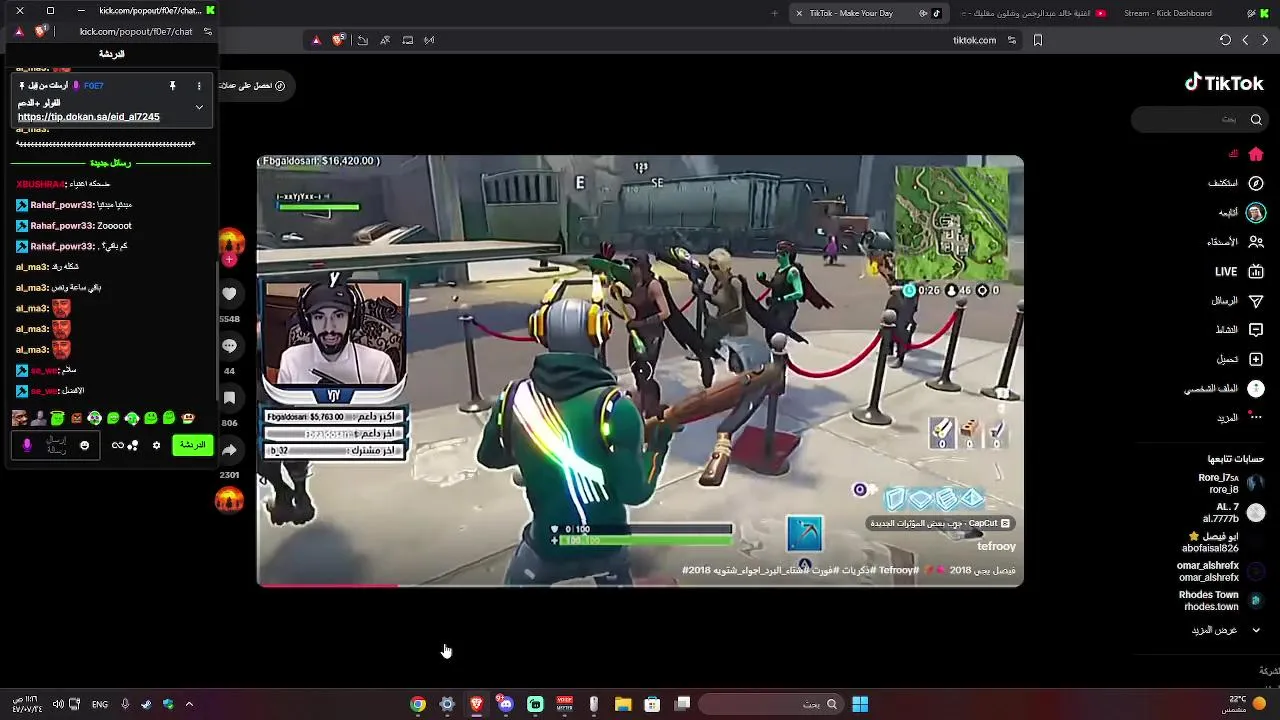Collapse the pinned message with chevron

pyautogui.click(x=199, y=107)
